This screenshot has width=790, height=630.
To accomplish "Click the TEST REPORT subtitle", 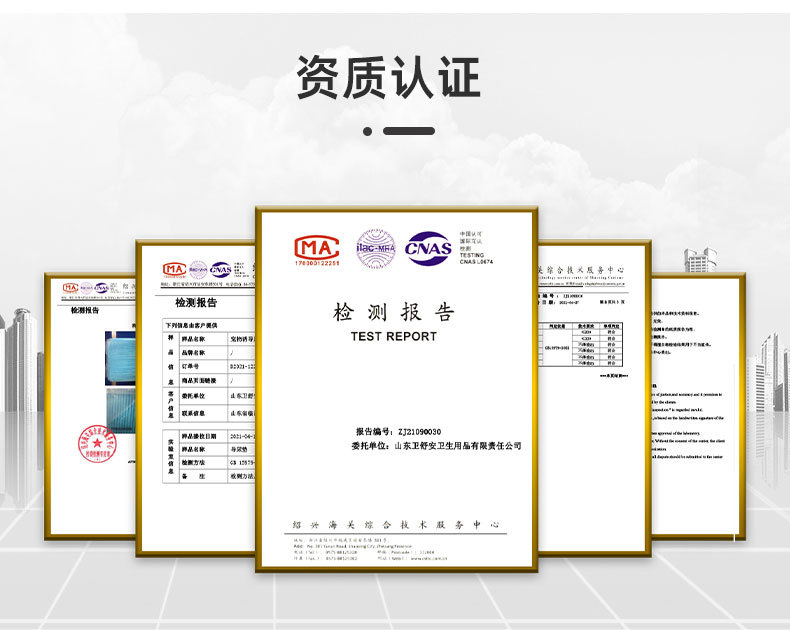I will click(393, 336).
